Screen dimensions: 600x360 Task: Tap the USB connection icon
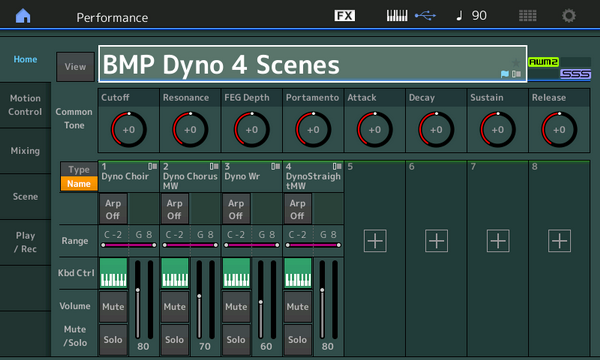pos(425,16)
